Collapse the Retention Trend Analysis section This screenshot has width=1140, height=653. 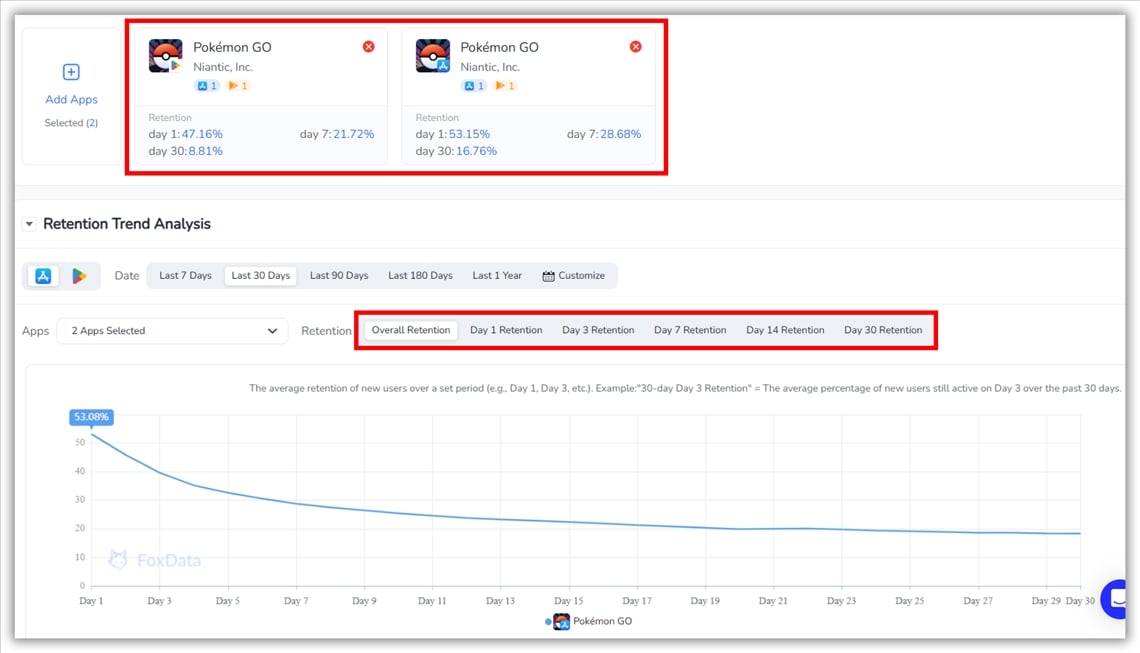(x=29, y=224)
